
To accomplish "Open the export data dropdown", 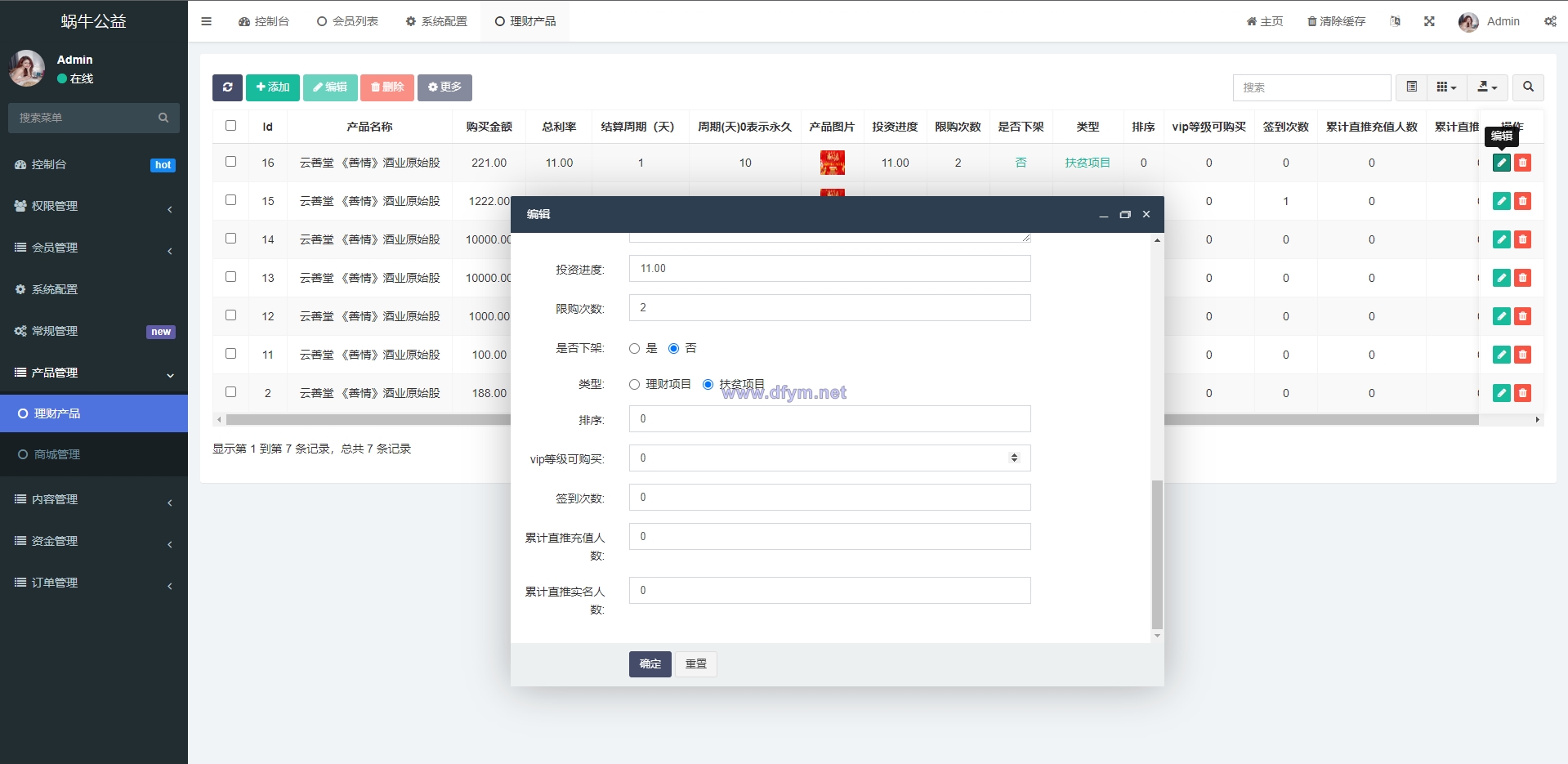I will pyautogui.click(x=1487, y=87).
